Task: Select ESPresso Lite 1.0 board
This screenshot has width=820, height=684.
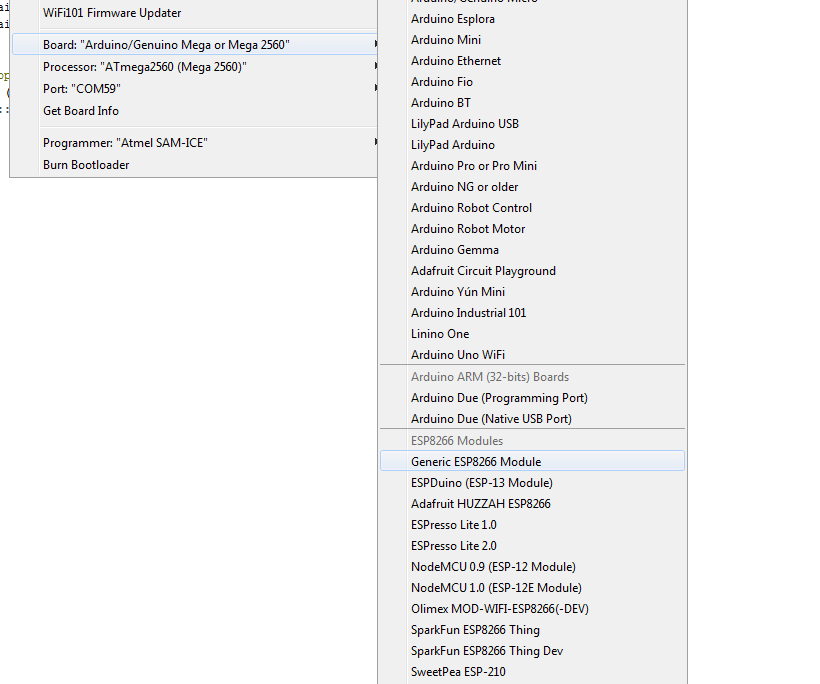Action: click(x=532, y=525)
